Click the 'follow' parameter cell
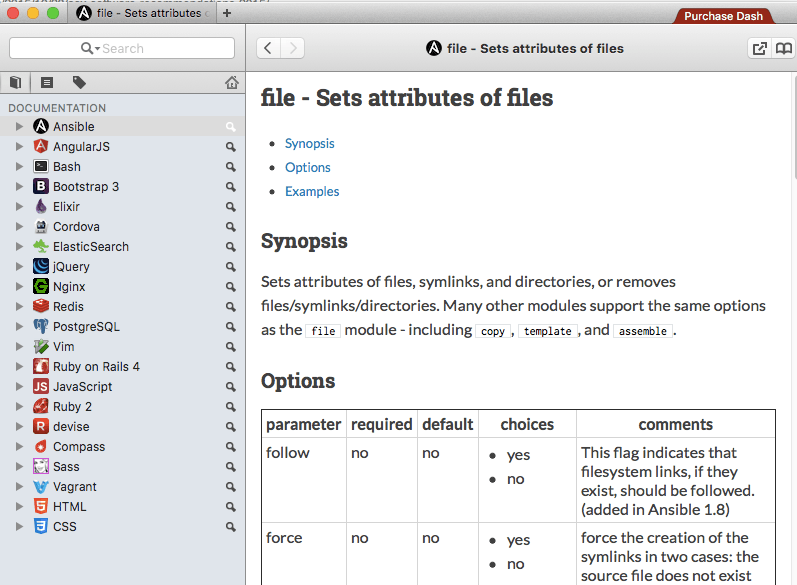Screen dimensions: 797x585 point(304,480)
